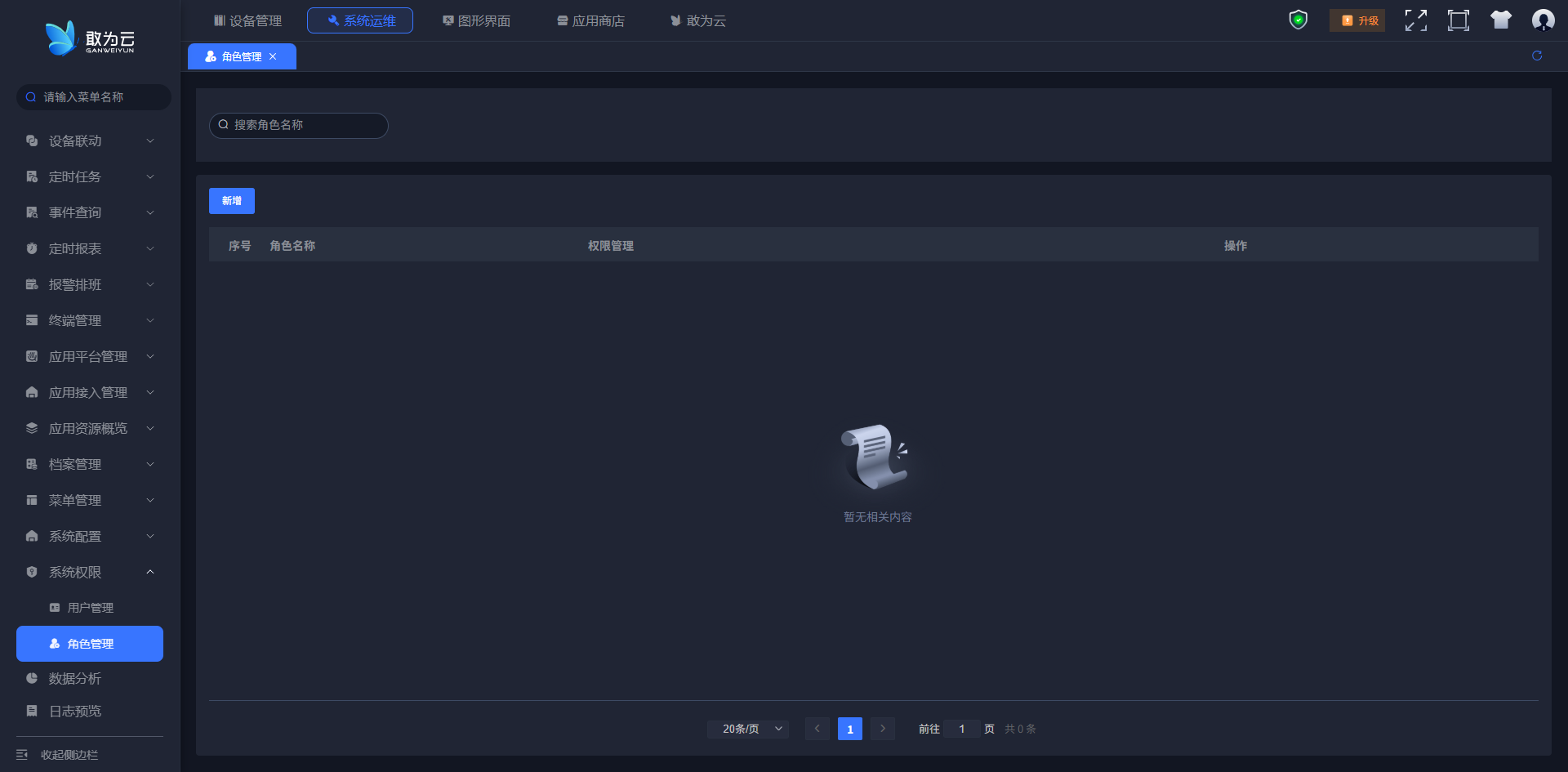Click the 升级 upgrade button
The image size is (1568, 772).
click(x=1357, y=20)
